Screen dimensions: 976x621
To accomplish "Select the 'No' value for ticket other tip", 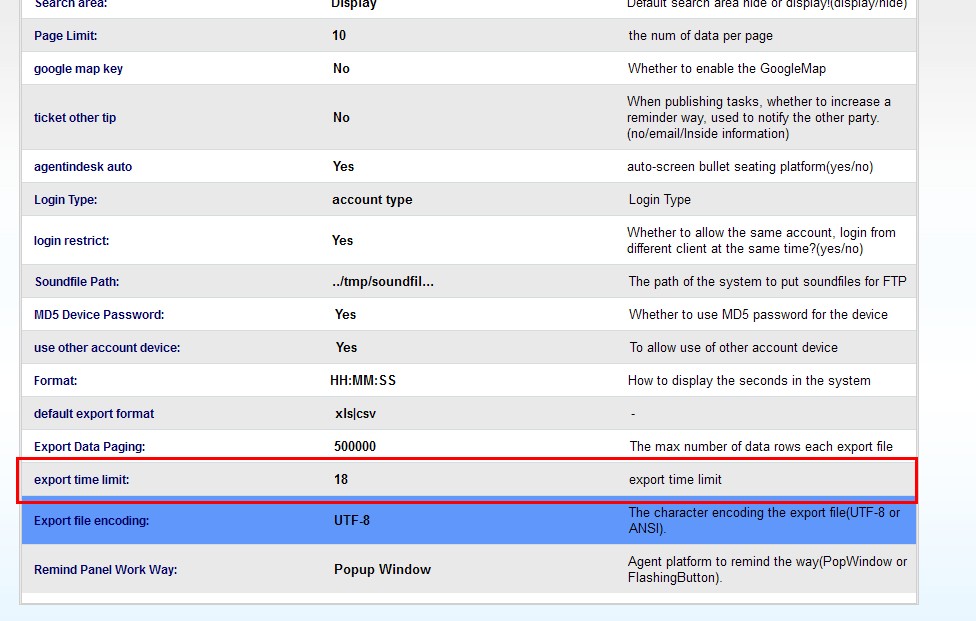I will click(x=341, y=117).
